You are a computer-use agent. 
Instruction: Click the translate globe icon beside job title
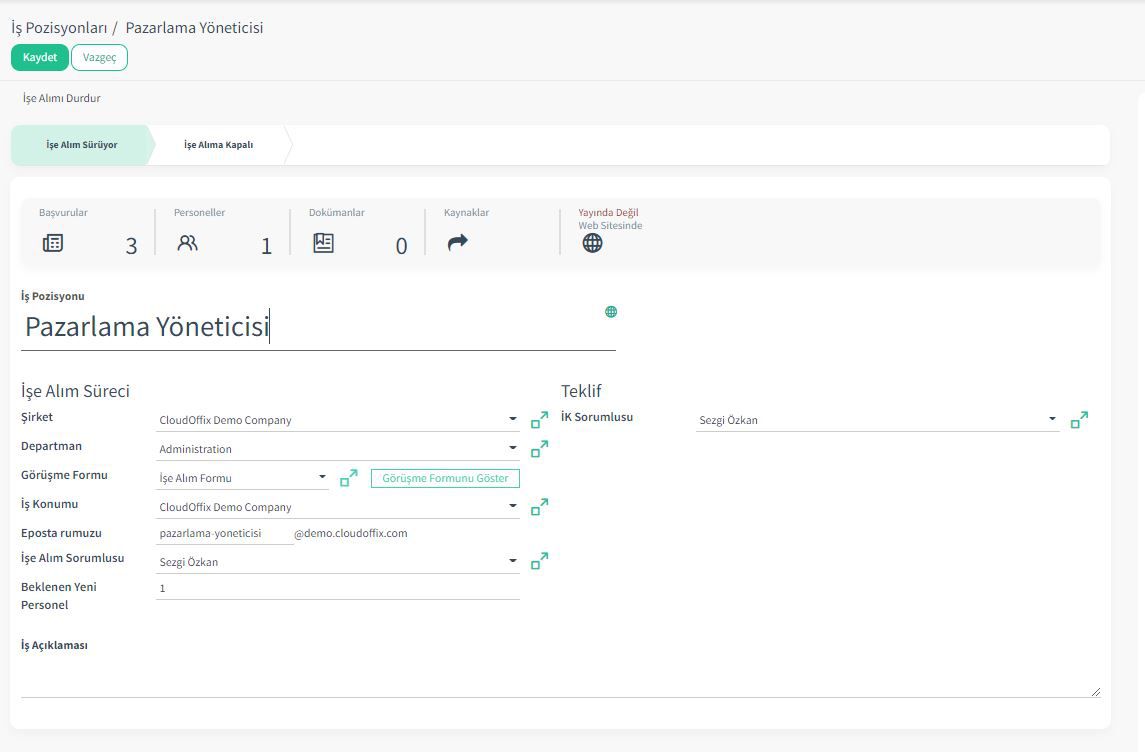click(x=611, y=312)
